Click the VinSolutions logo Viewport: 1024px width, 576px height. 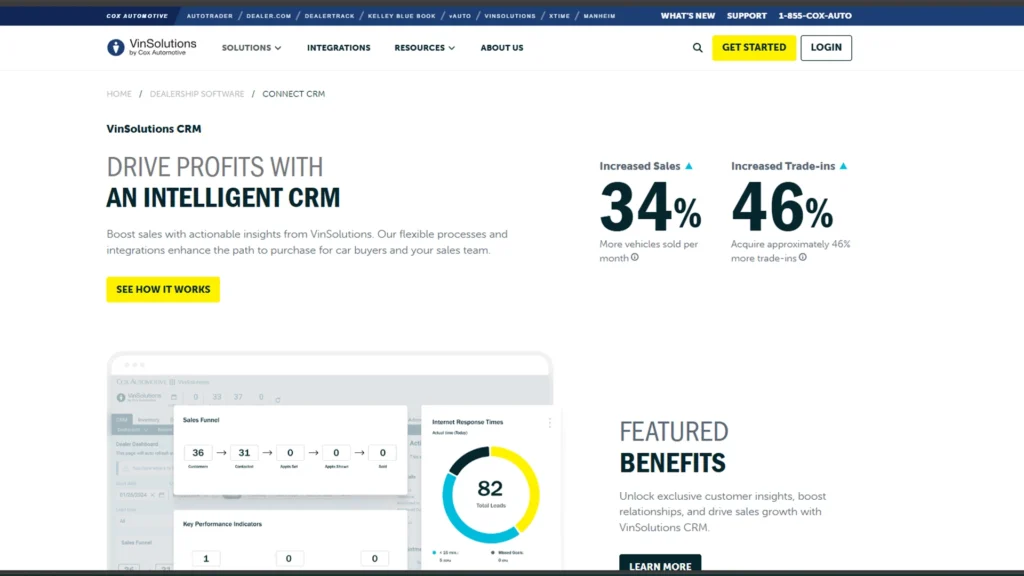[152, 47]
